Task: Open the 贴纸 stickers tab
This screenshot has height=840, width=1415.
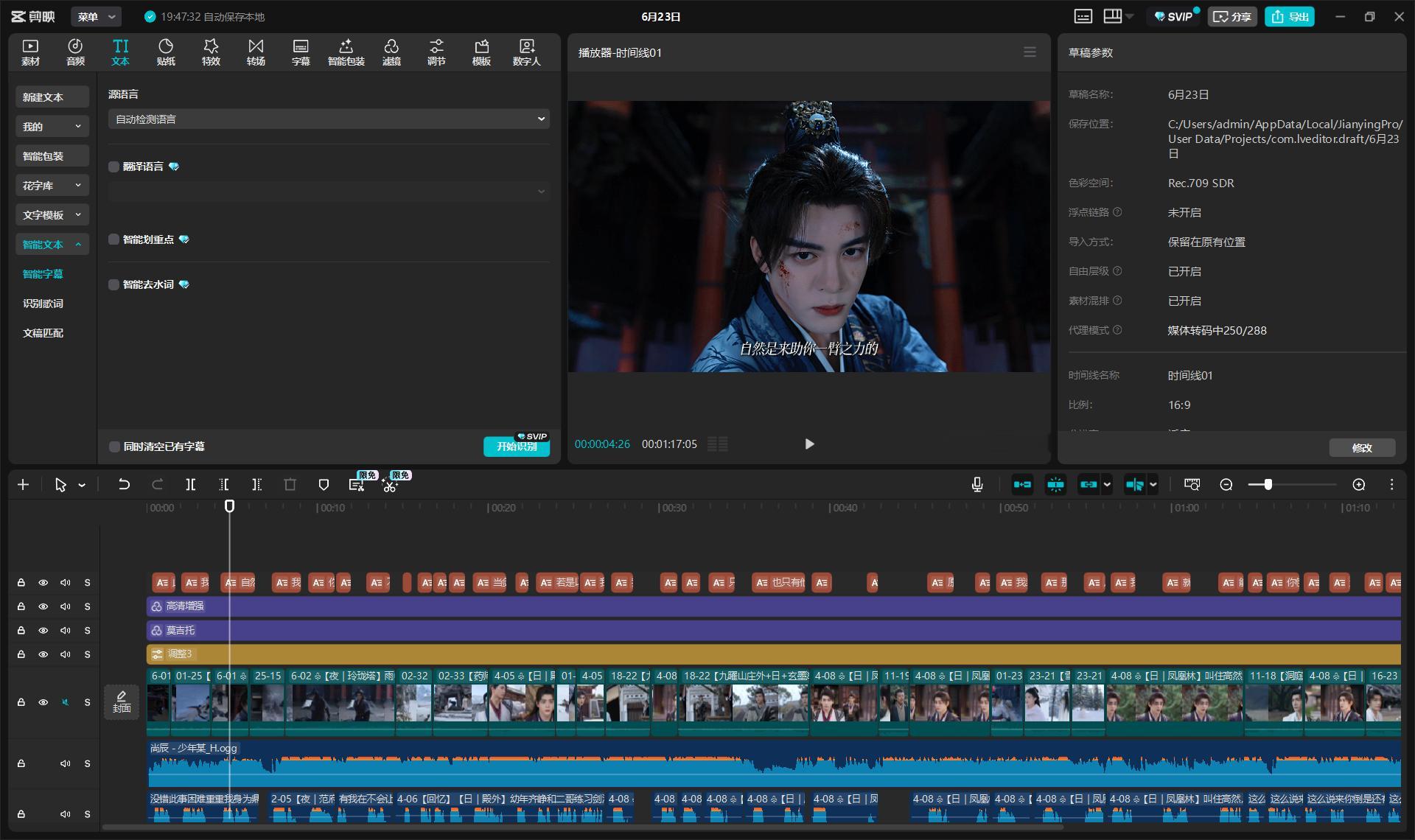Action: [166, 52]
